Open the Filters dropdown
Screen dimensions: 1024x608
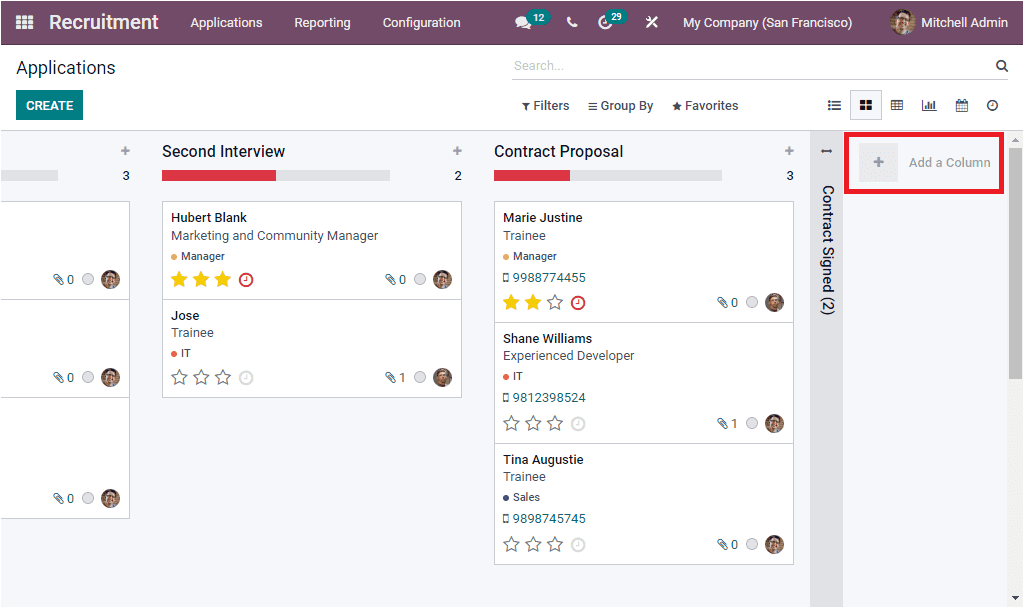click(x=545, y=105)
